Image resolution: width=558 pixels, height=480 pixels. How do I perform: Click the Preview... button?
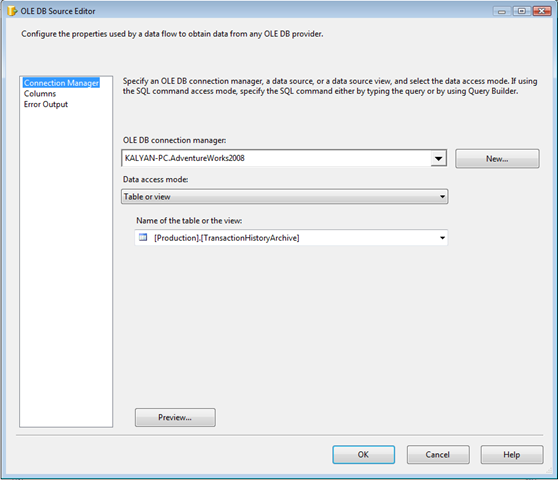click(x=175, y=417)
